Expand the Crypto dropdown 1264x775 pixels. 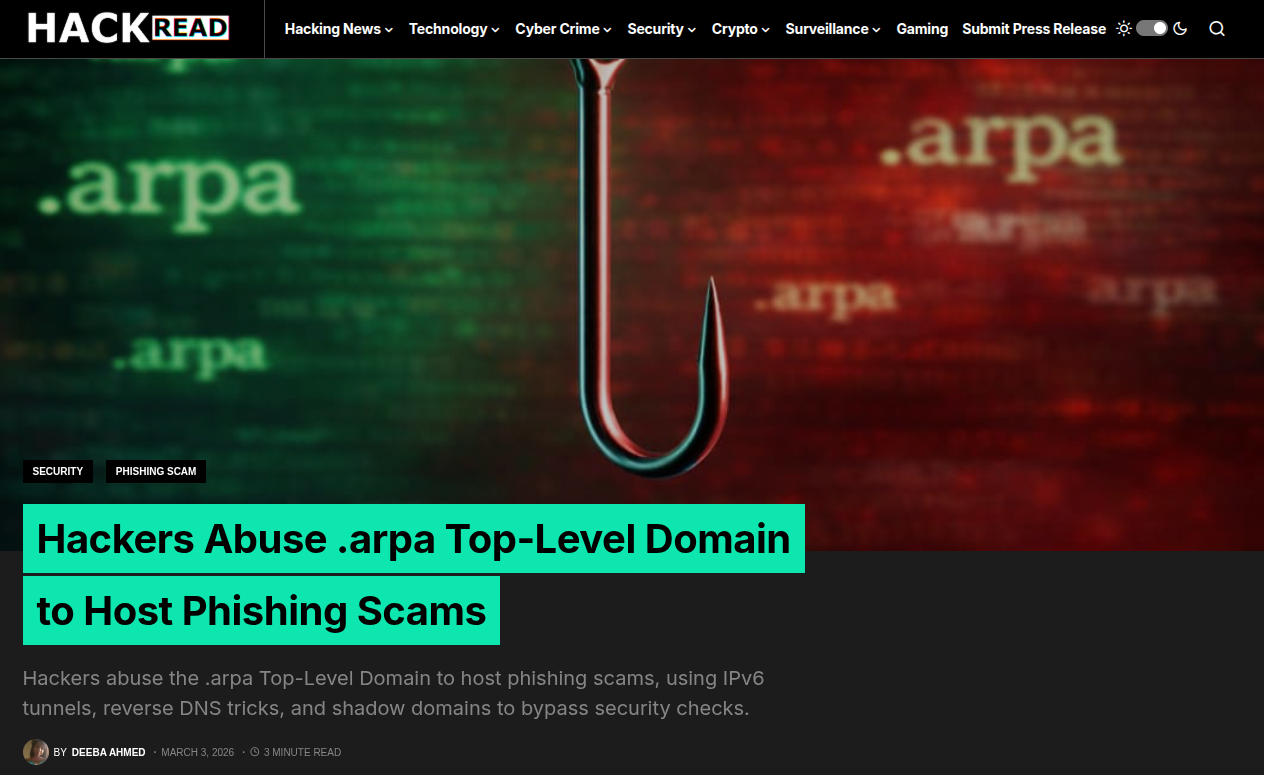point(741,29)
